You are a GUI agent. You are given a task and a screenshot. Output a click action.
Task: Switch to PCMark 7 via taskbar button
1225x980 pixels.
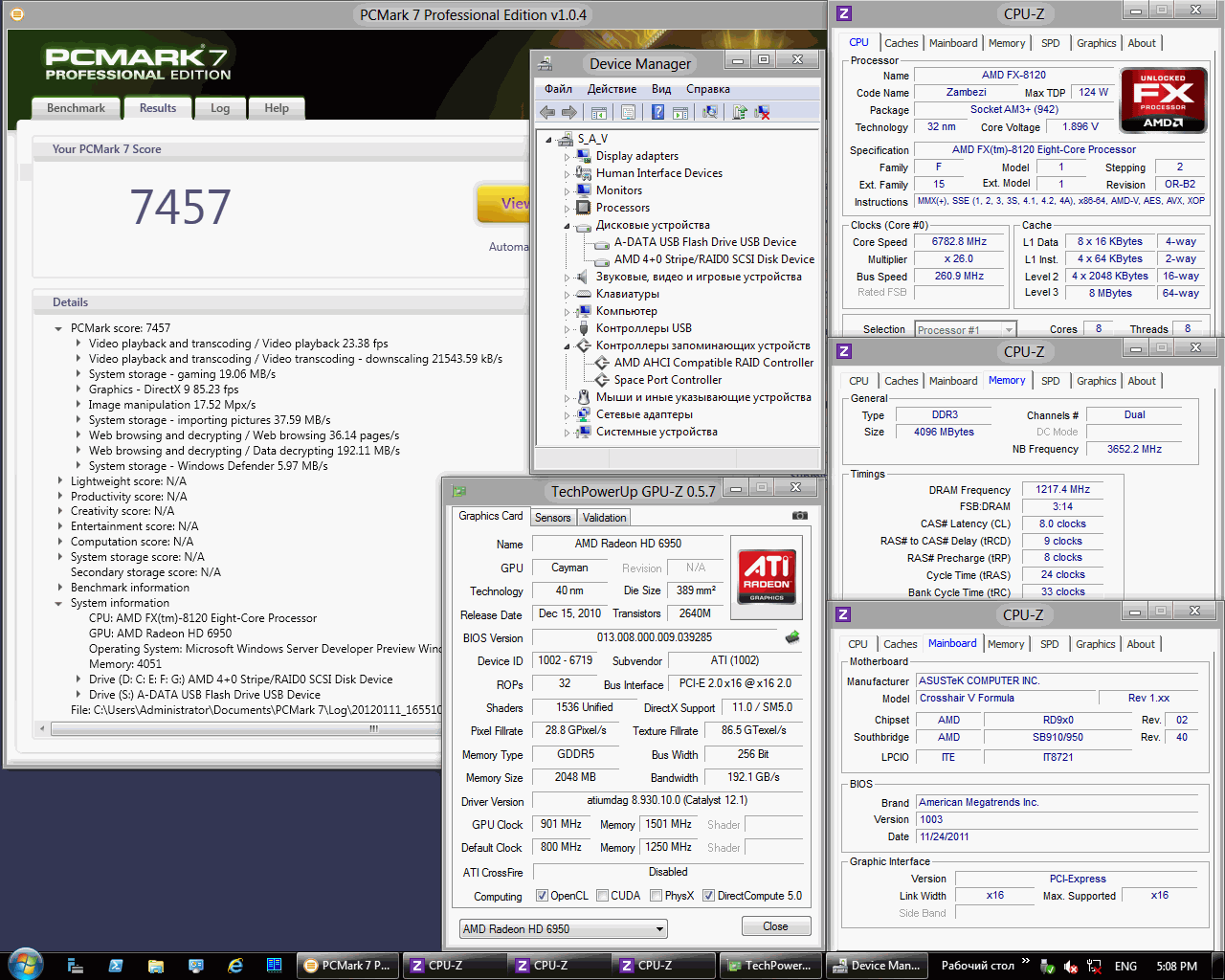click(x=347, y=966)
